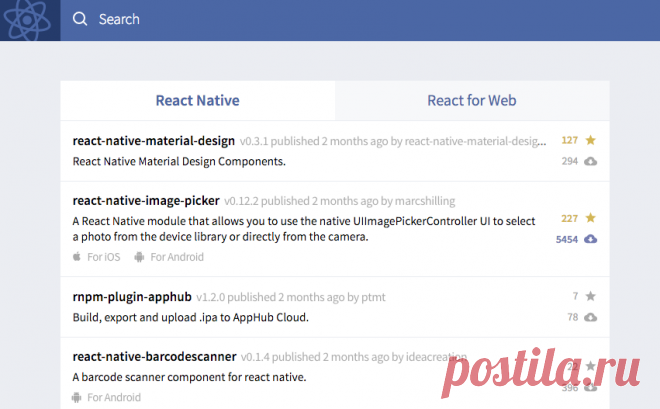This screenshot has height=409, width=660.
Task: Open react-native-barcodescanner package
Action: pos(154,356)
